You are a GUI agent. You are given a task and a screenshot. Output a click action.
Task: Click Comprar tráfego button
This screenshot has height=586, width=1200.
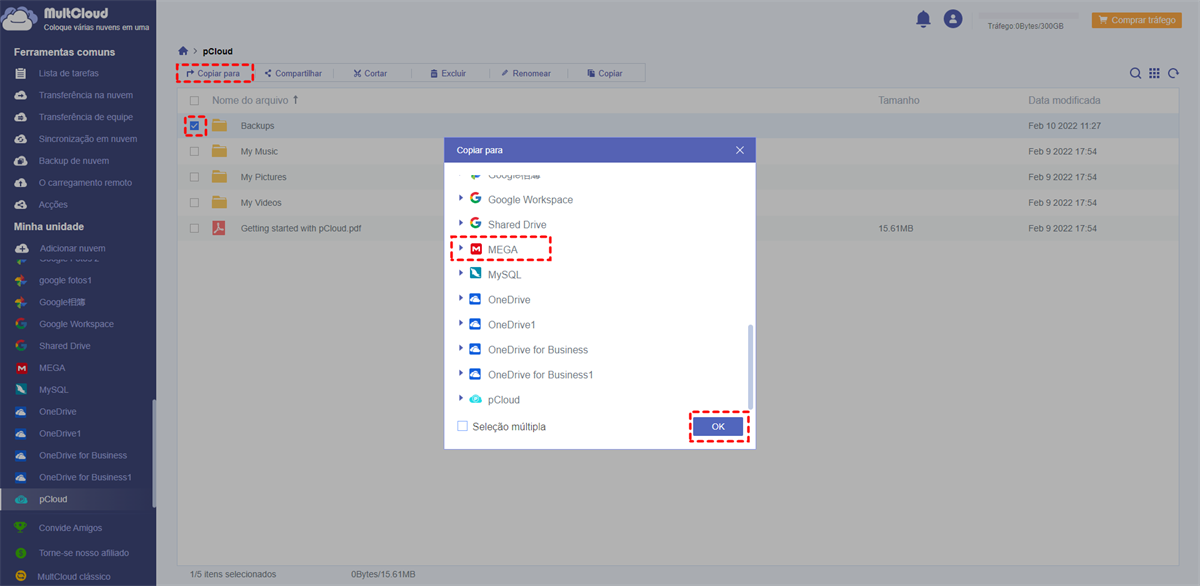pyautogui.click(x=1136, y=19)
